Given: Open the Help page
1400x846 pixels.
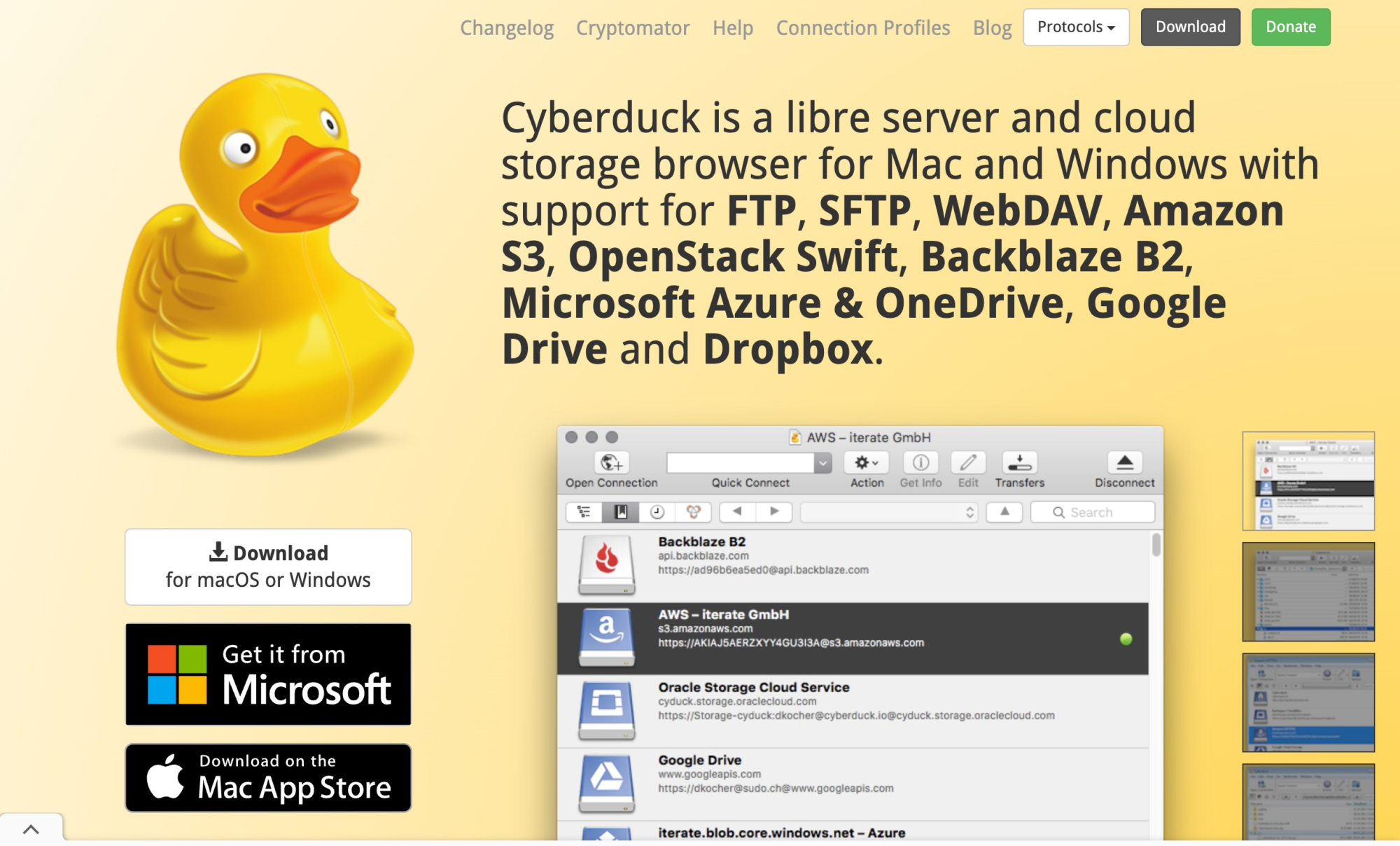Looking at the screenshot, I should coord(733,27).
